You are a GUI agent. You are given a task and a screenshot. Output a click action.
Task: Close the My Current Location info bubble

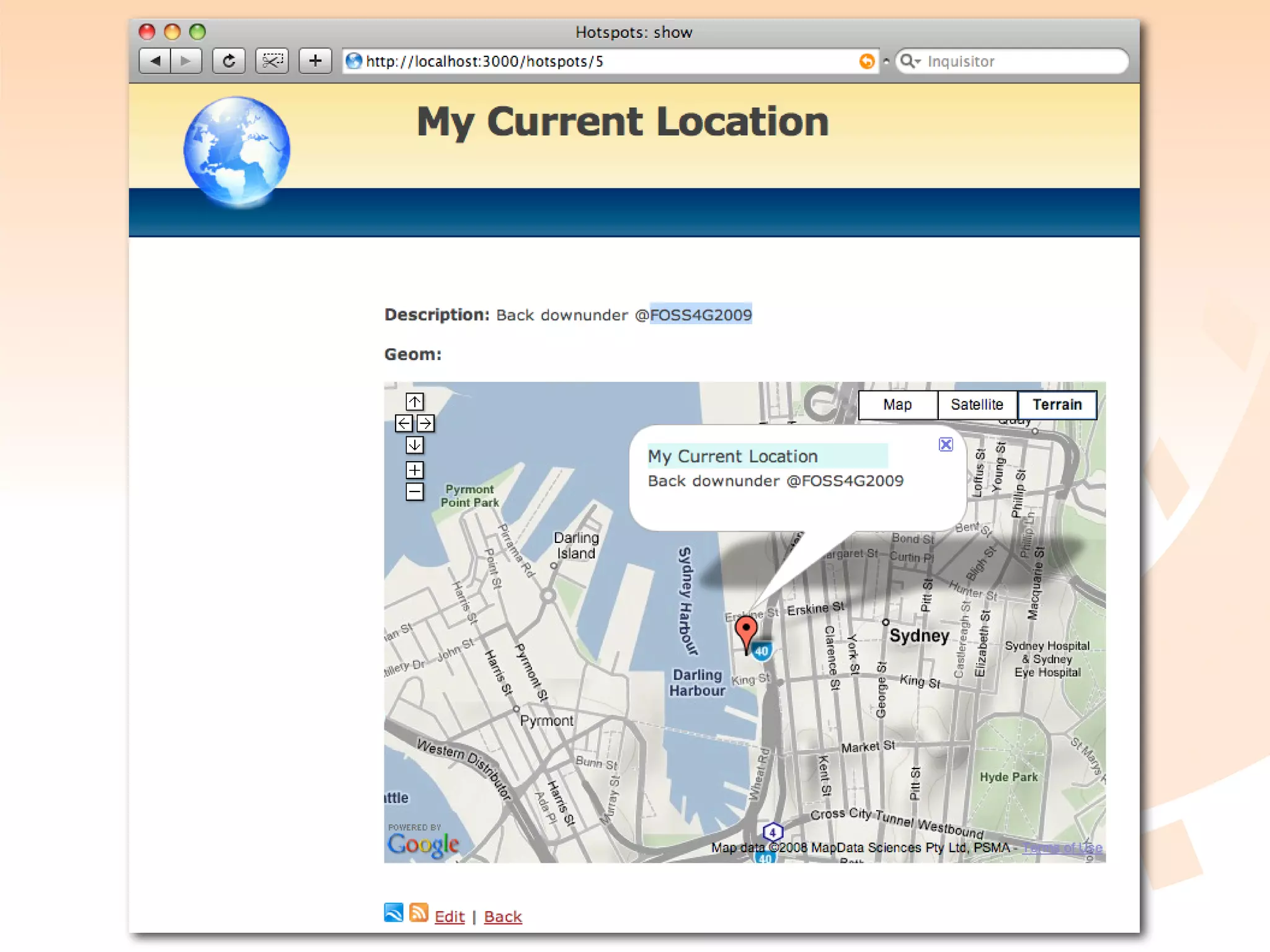tap(945, 444)
